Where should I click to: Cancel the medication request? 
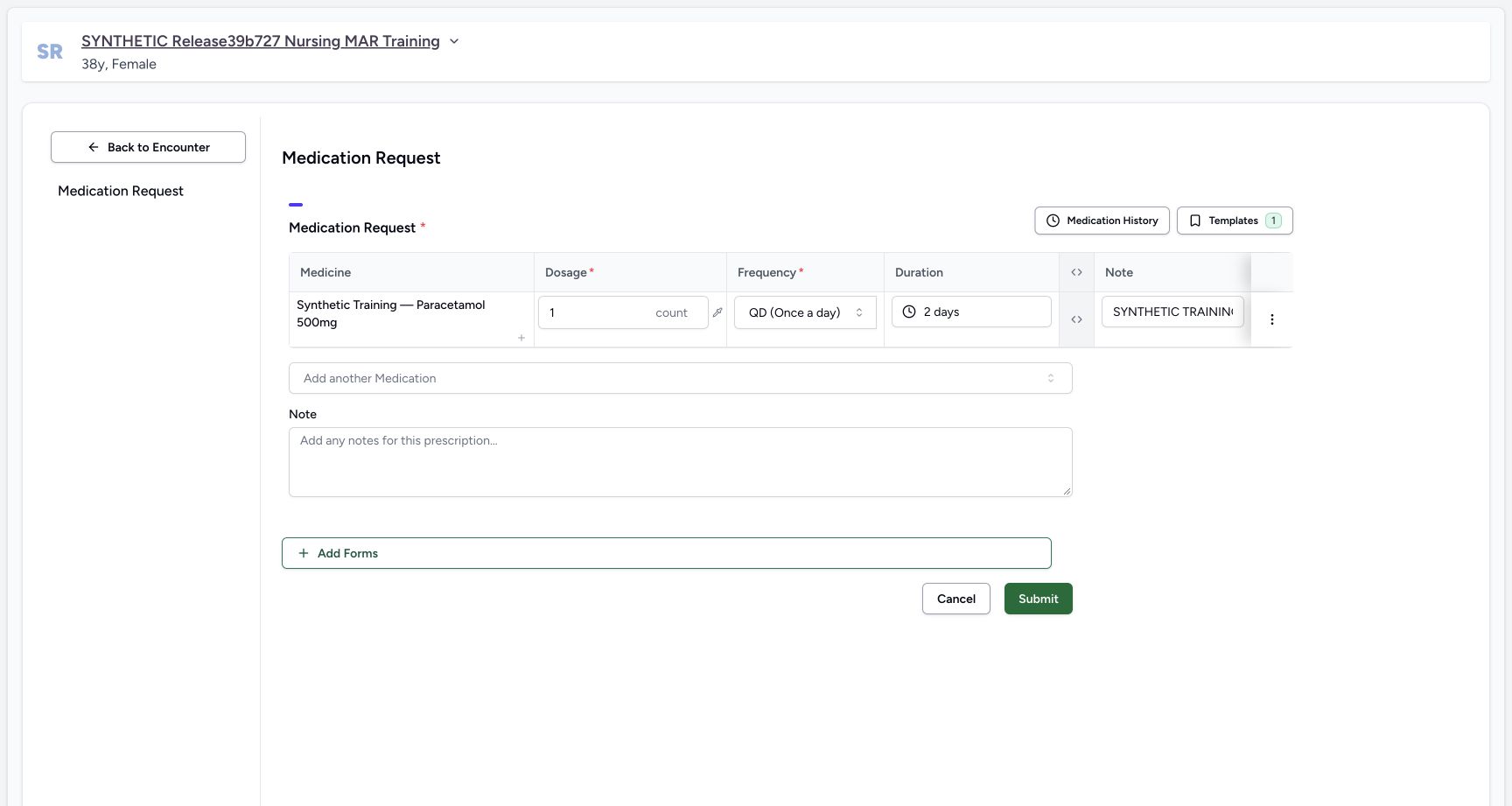[x=956, y=599]
